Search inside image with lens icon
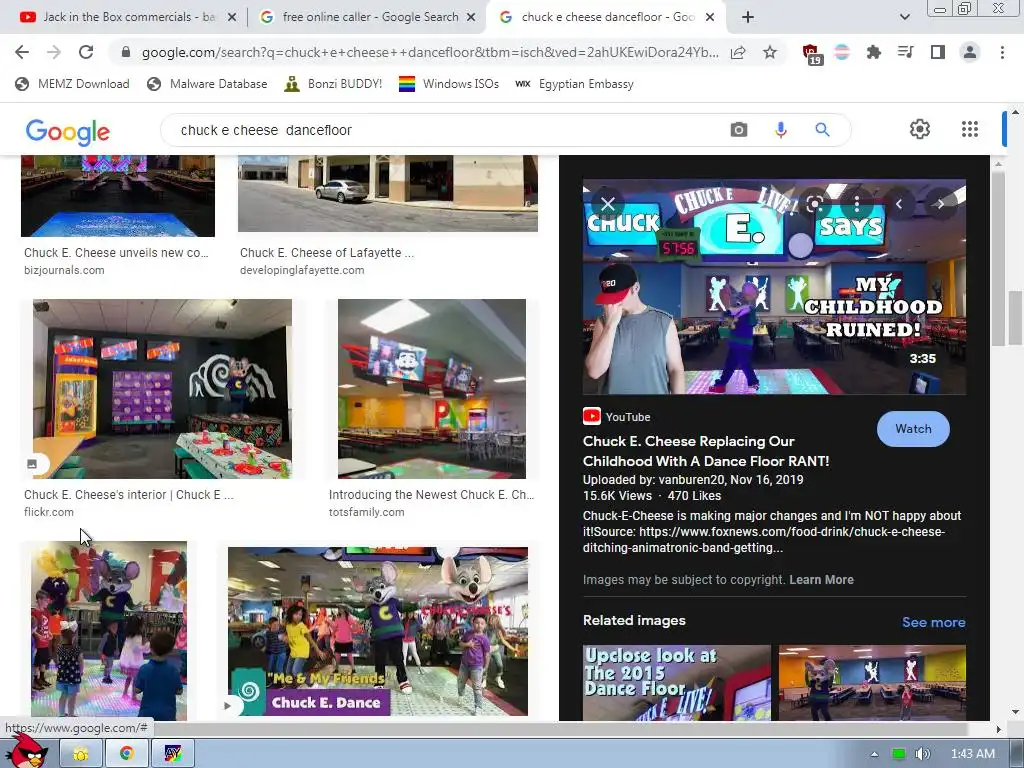Image resolution: width=1024 pixels, height=768 pixels. pyautogui.click(x=814, y=204)
